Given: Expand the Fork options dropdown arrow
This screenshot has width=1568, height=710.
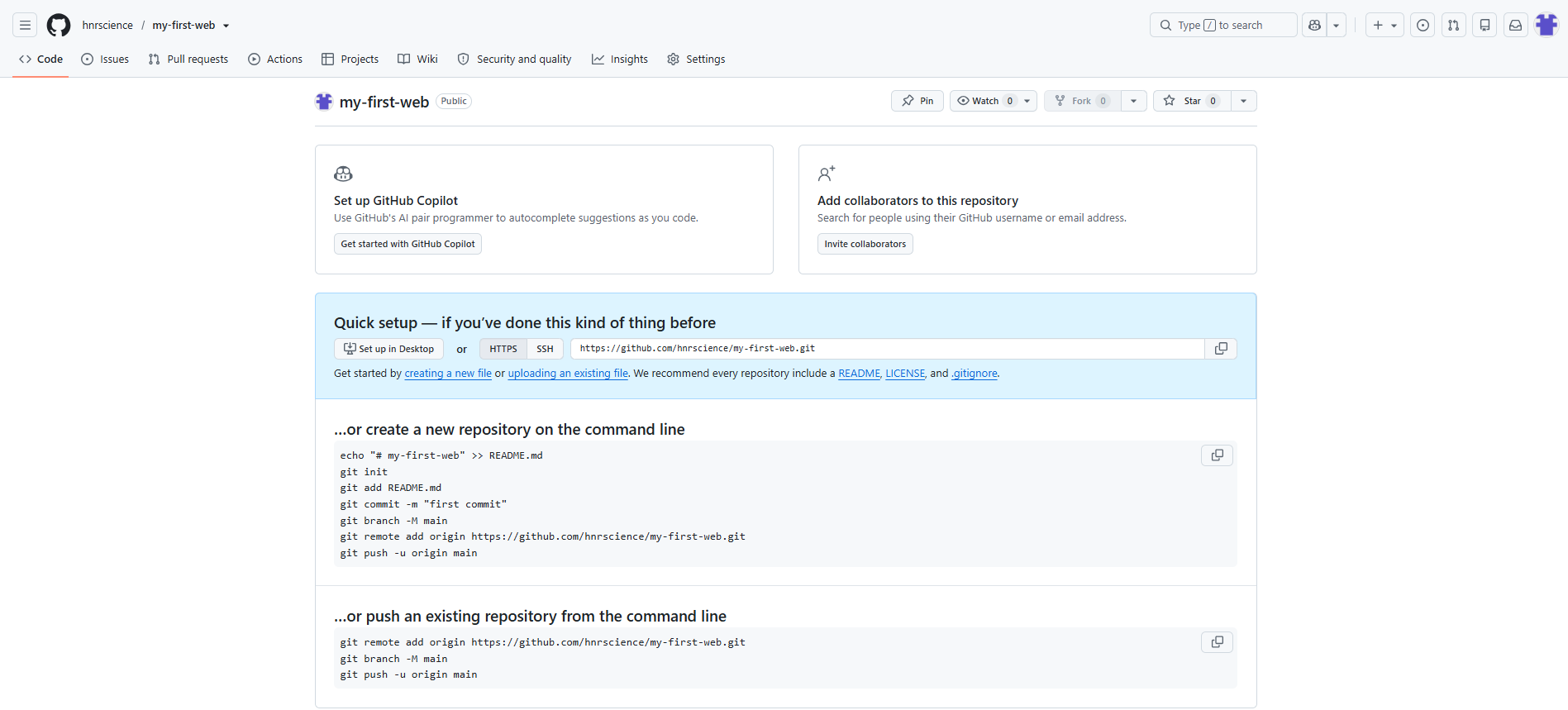Looking at the screenshot, I should pyautogui.click(x=1134, y=101).
